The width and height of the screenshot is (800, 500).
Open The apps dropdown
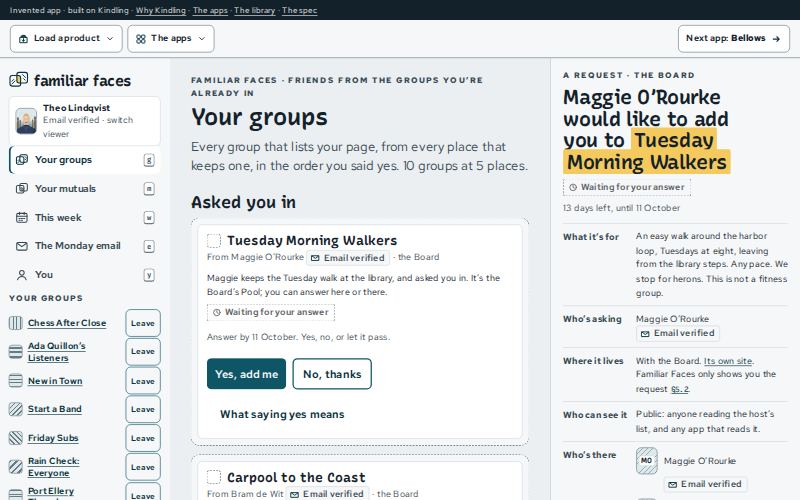170,39
